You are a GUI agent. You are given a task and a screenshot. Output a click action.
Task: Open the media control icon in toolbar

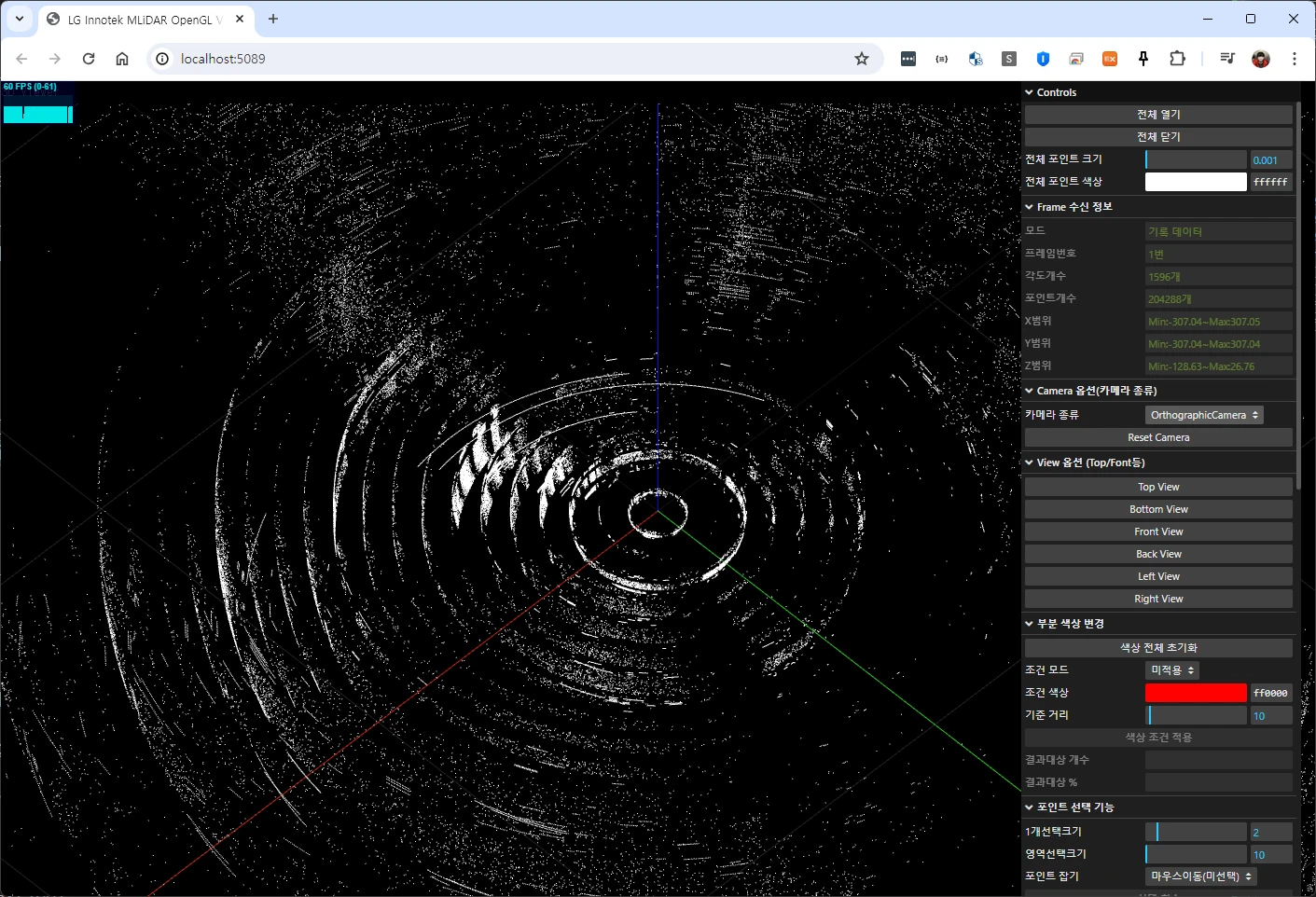[1227, 59]
